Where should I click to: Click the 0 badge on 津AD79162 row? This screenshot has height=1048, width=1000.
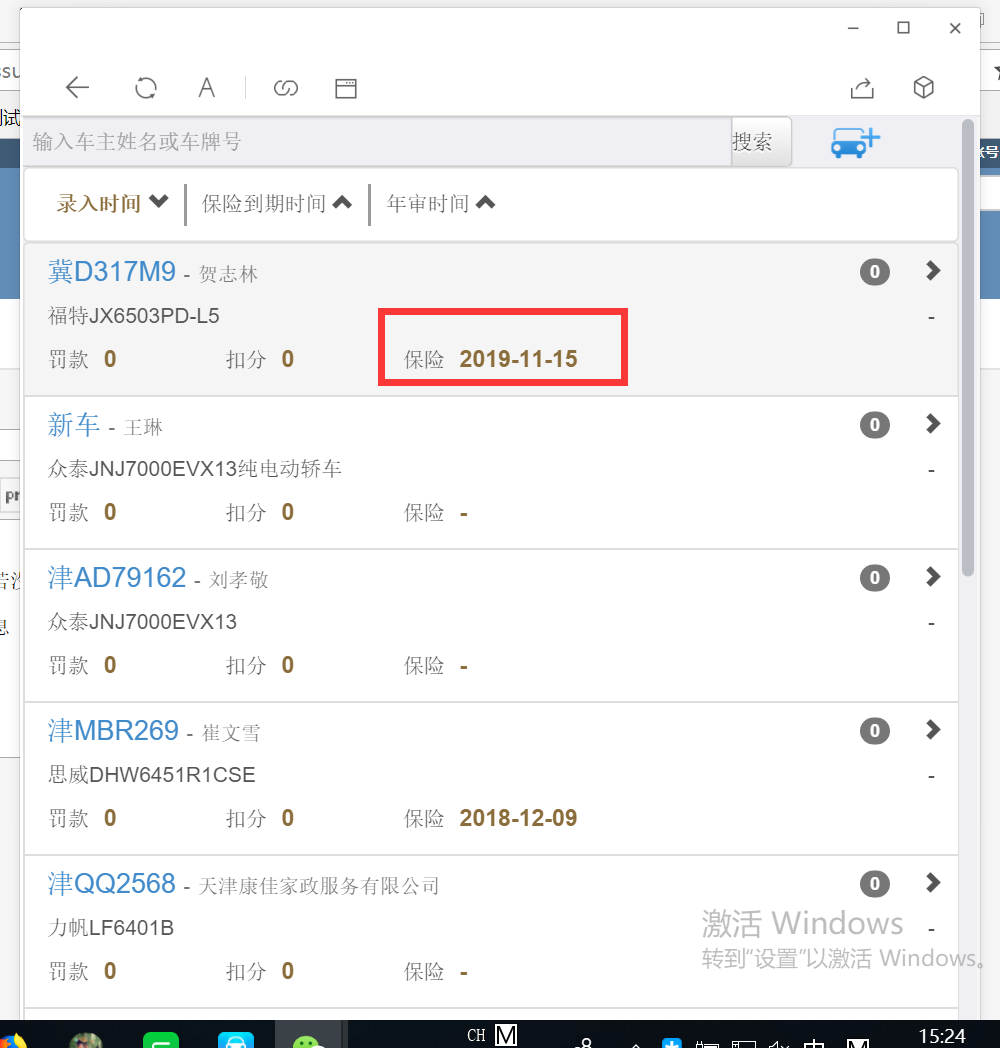874,578
